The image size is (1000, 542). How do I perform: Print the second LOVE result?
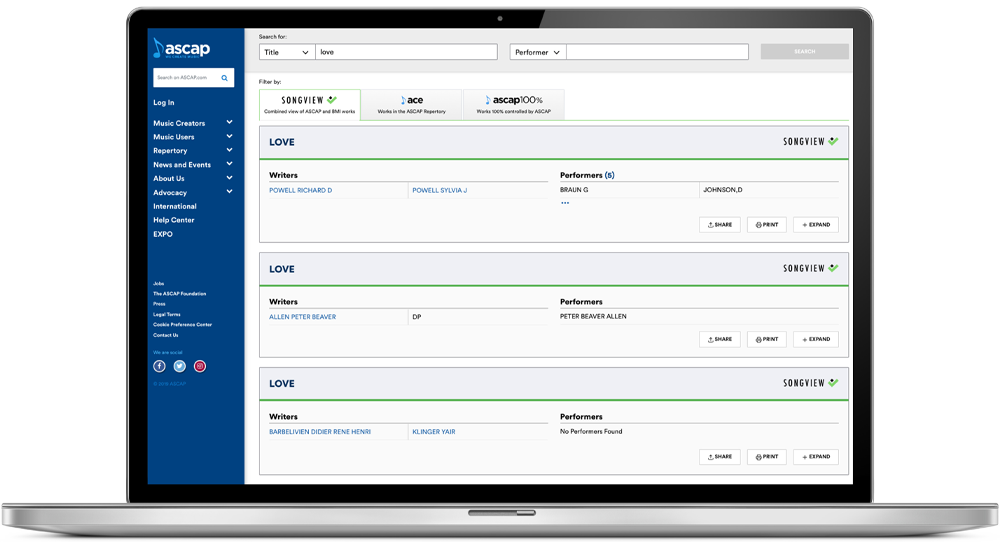click(x=767, y=339)
